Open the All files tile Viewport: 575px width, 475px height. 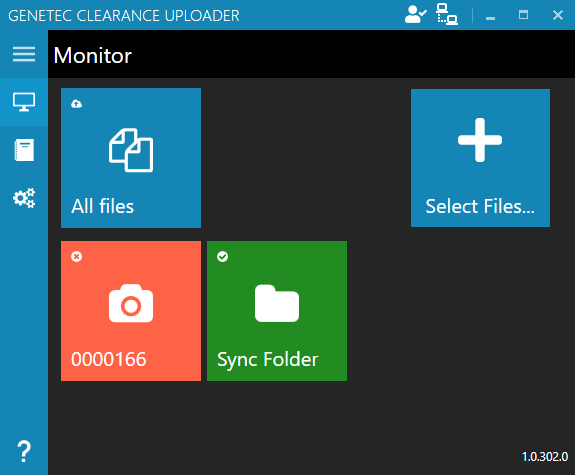point(131,158)
